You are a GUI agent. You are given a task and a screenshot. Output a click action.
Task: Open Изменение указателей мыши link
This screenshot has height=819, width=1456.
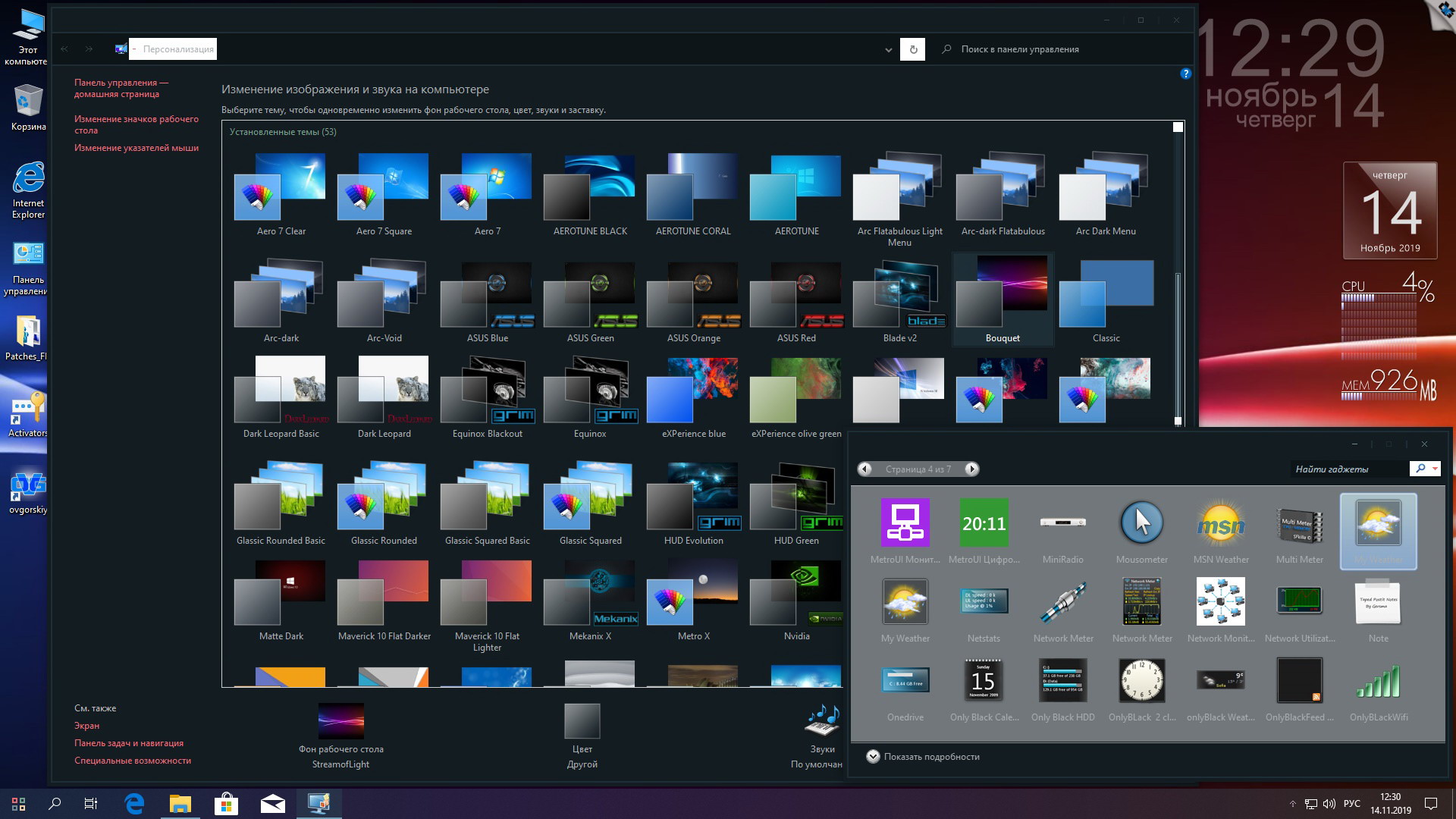(x=136, y=148)
